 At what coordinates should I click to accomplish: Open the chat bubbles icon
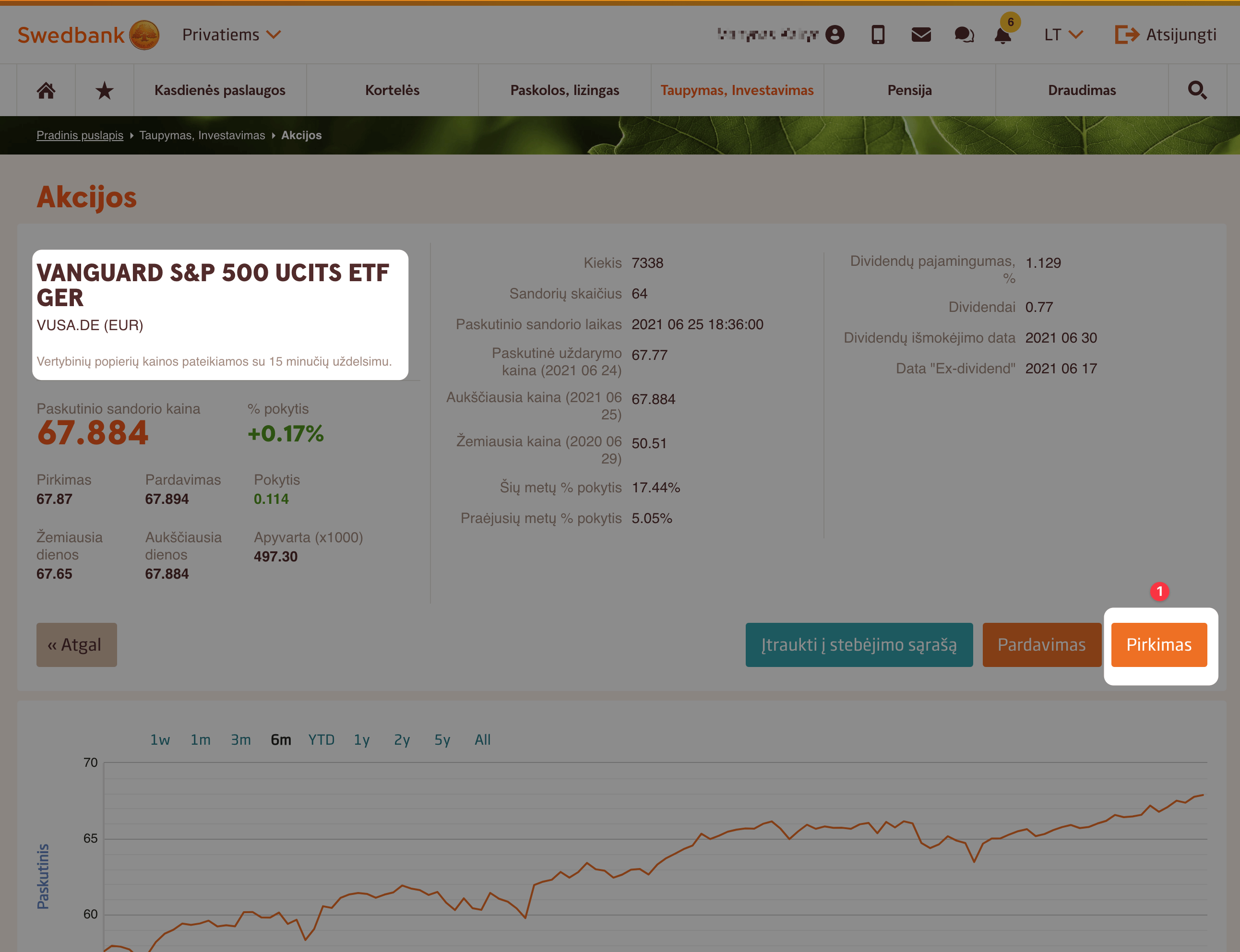[x=964, y=35]
